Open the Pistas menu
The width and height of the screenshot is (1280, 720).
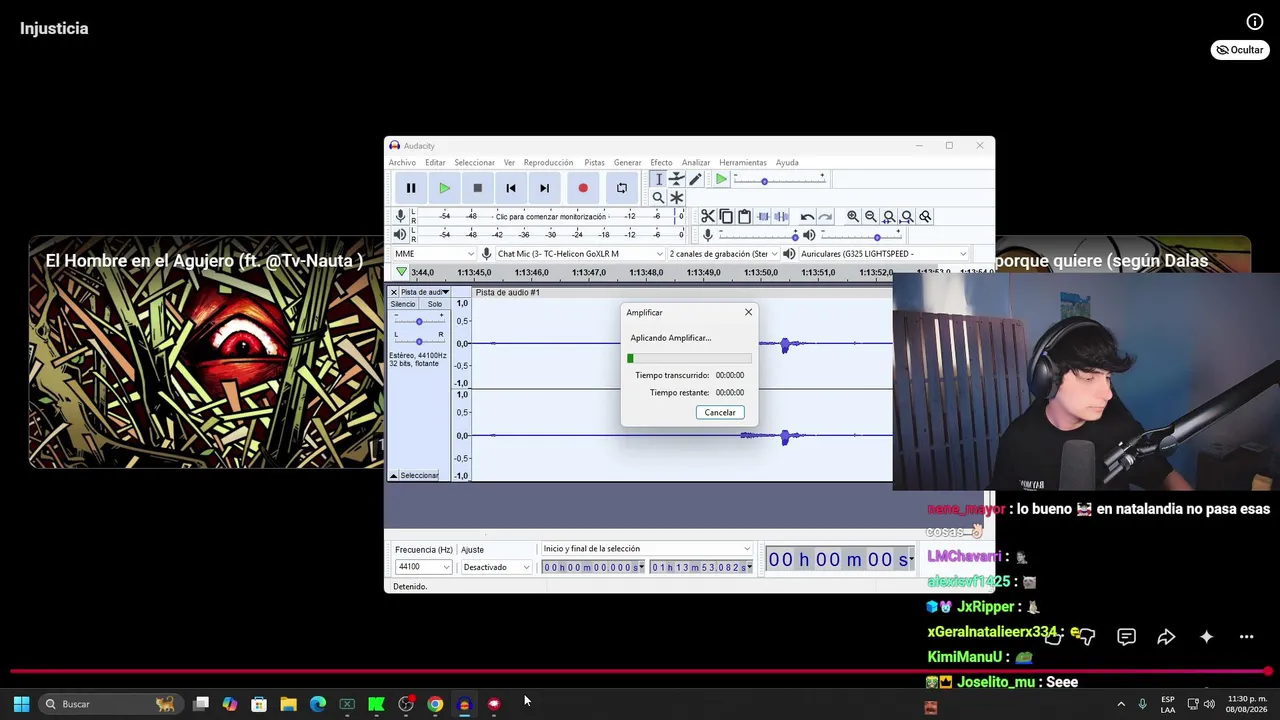594,162
